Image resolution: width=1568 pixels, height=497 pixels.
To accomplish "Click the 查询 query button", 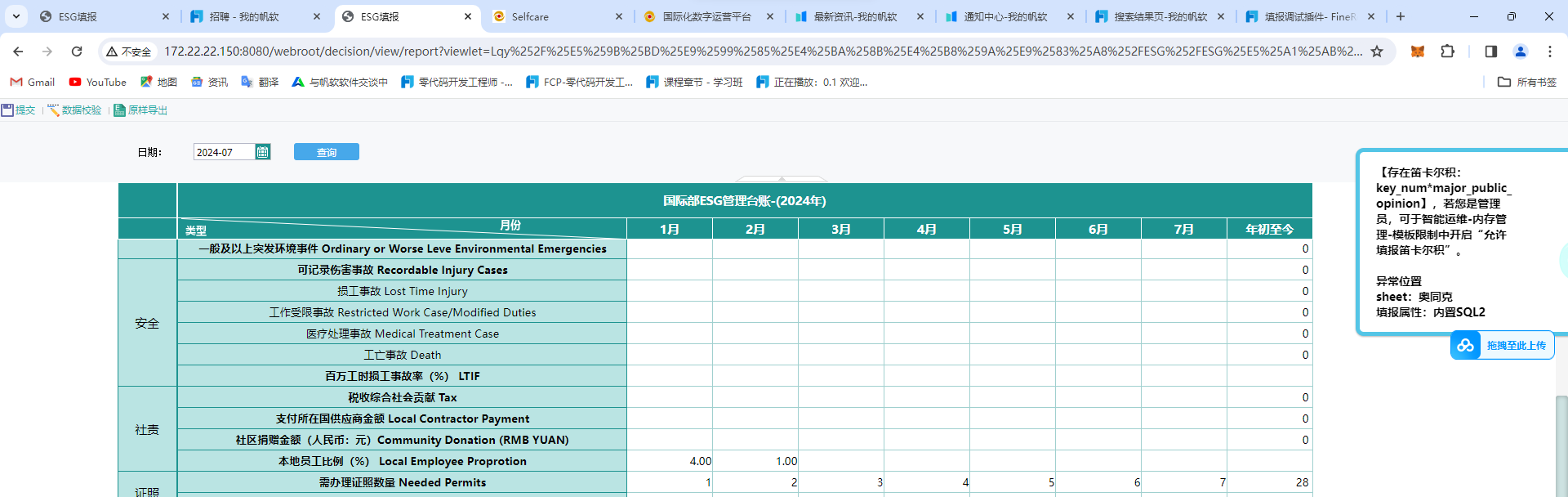I will pos(327,152).
